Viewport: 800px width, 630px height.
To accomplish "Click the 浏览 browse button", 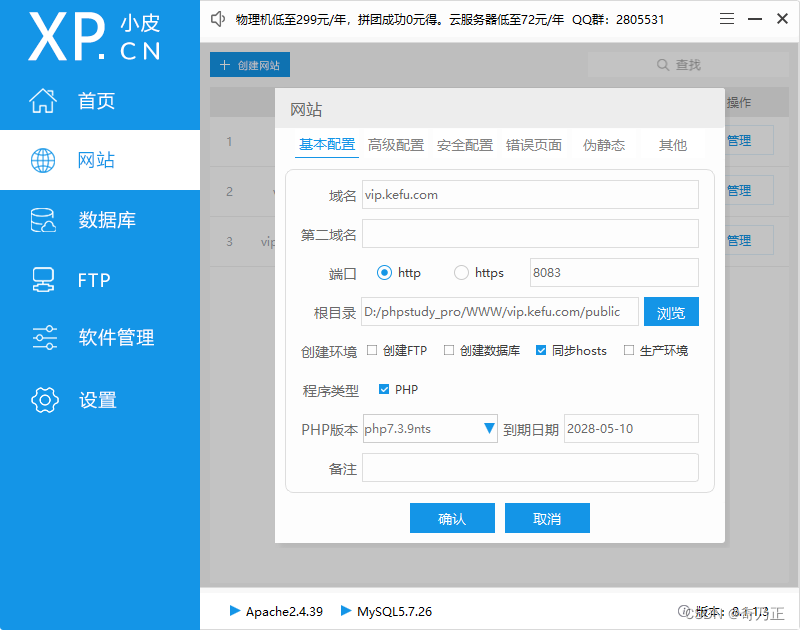I will [x=670, y=312].
